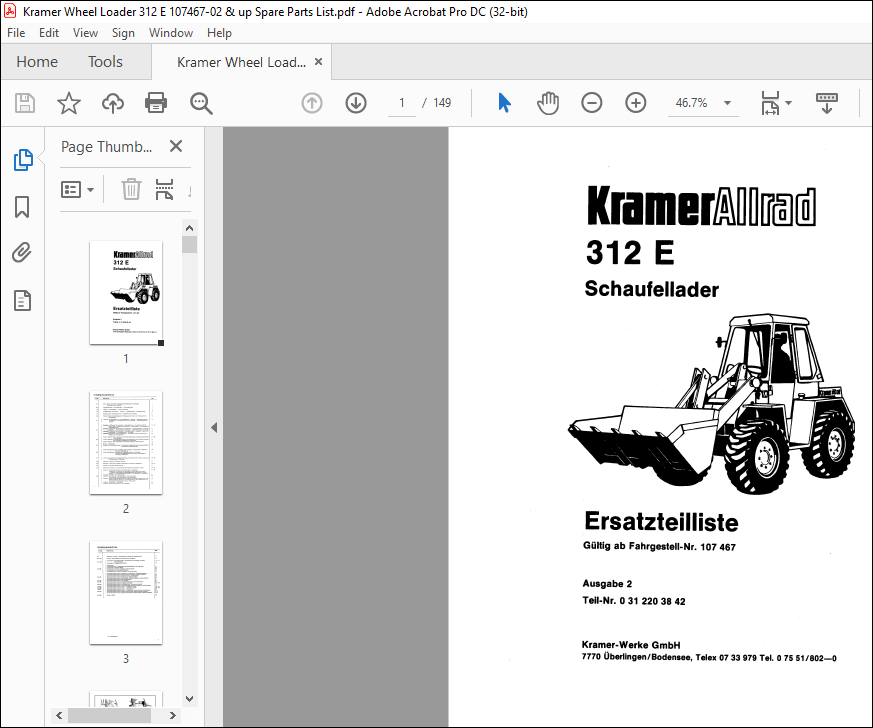
Task: Print the document with printer icon
Action: (156, 103)
